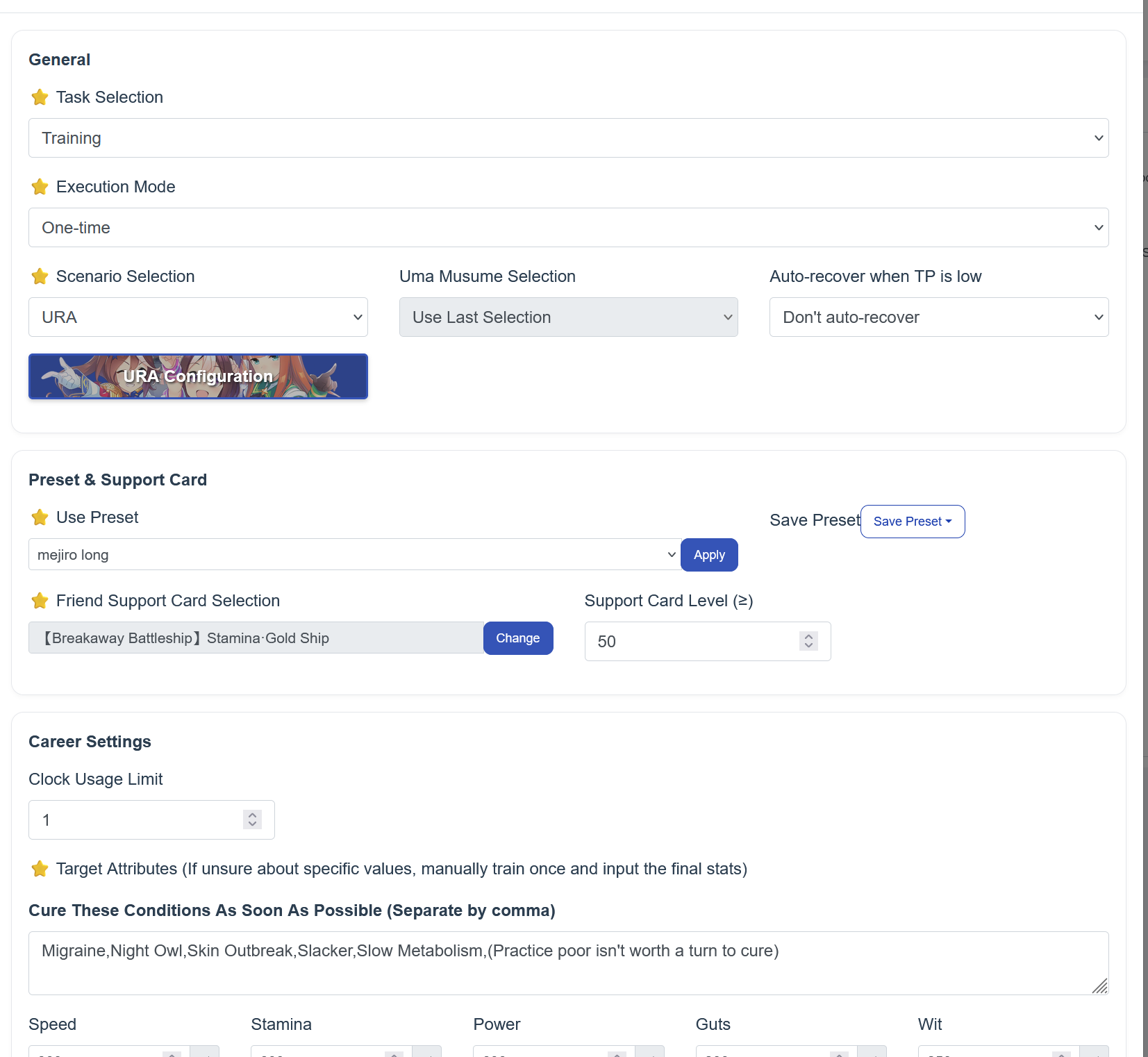
Task: Click the 'Support Card Level (≥)' label
Action: coord(669,601)
